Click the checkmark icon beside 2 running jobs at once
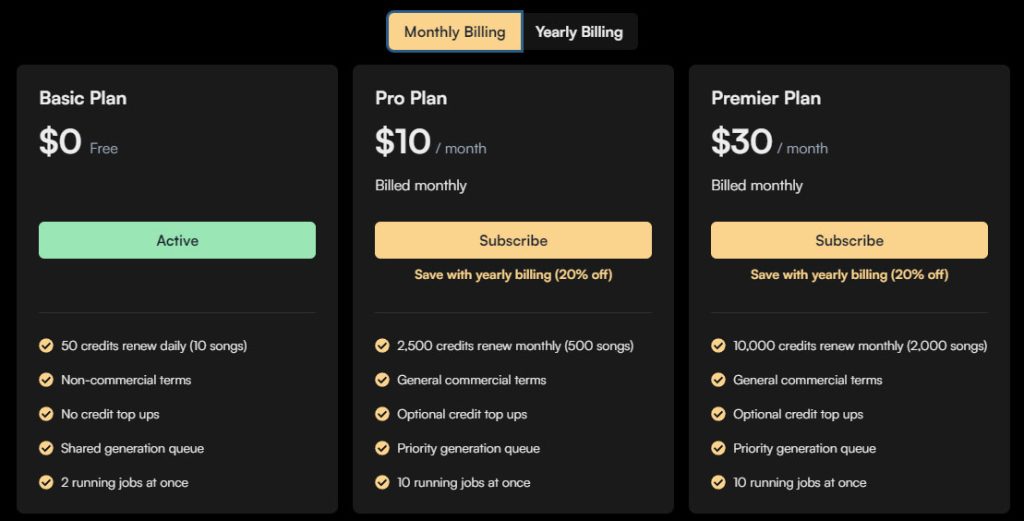Image resolution: width=1024 pixels, height=521 pixels. [x=46, y=482]
